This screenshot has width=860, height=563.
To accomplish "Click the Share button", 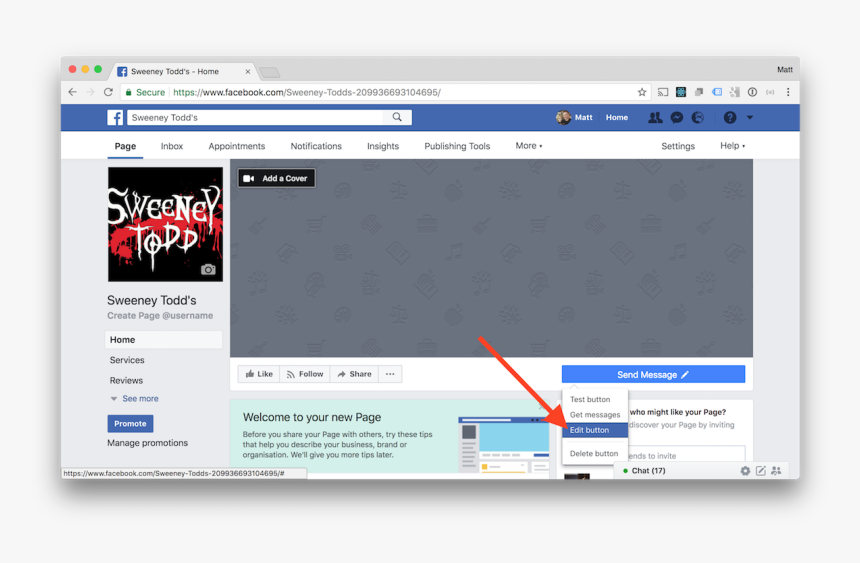I will click(354, 374).
